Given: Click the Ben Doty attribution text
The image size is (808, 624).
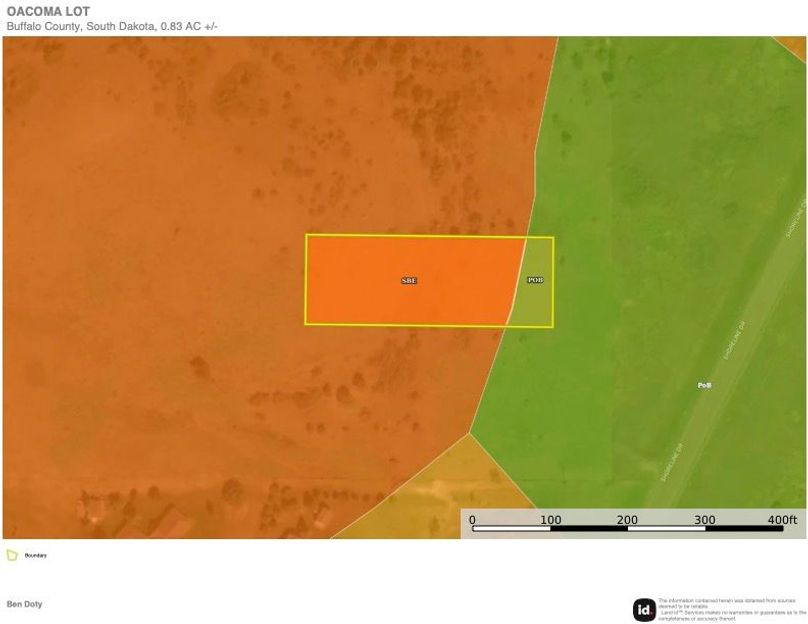Looking at the screenshot, I should (26, 603).
